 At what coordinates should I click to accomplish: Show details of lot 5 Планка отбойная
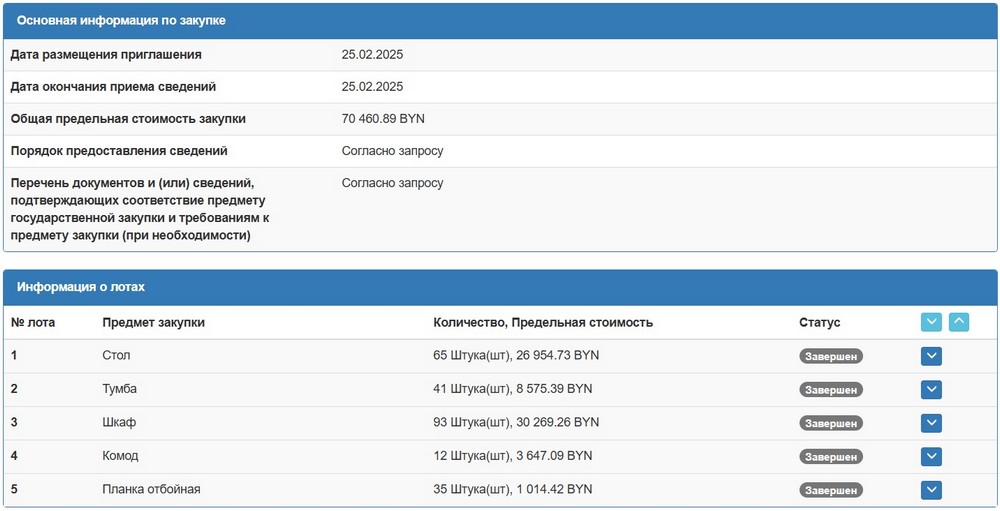pyautogui.click(x=931, y=490)
